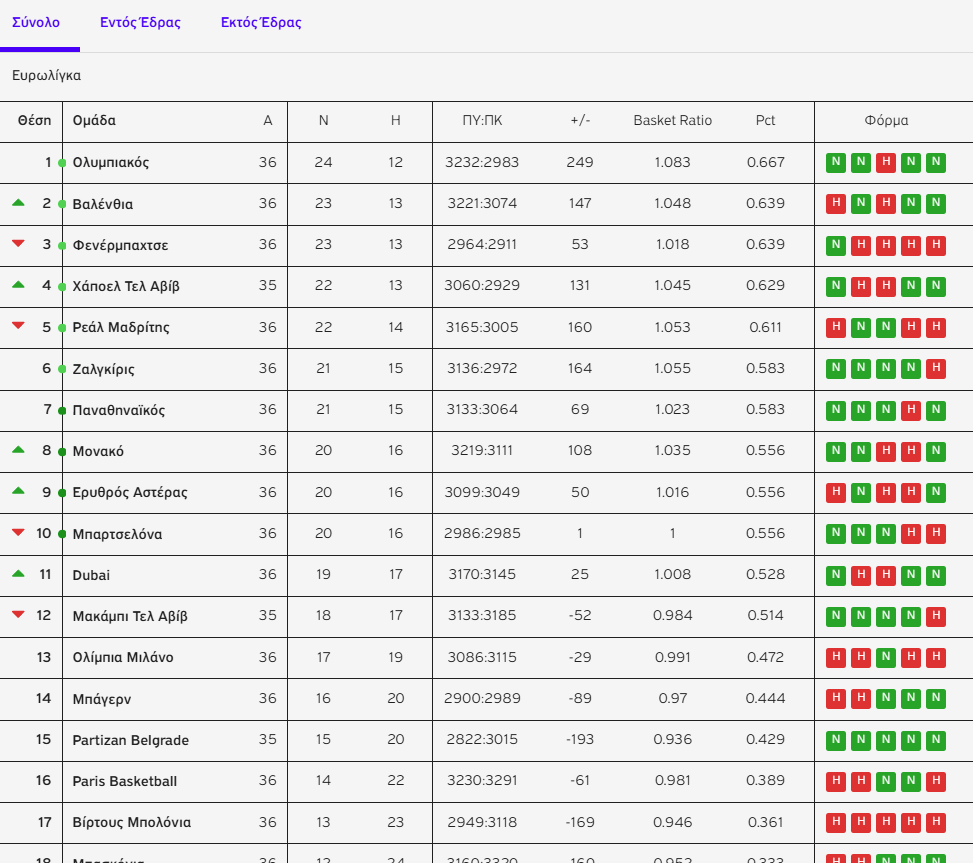Click the green N form badge for Ολίμπια Μιλάνο

click(x=885, y=658)
